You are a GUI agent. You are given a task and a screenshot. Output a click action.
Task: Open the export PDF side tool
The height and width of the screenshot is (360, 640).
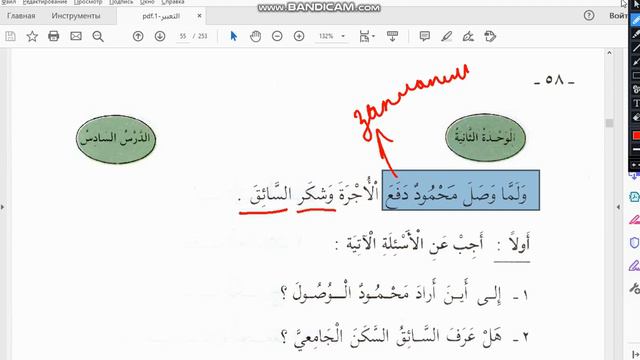(634, 197)
